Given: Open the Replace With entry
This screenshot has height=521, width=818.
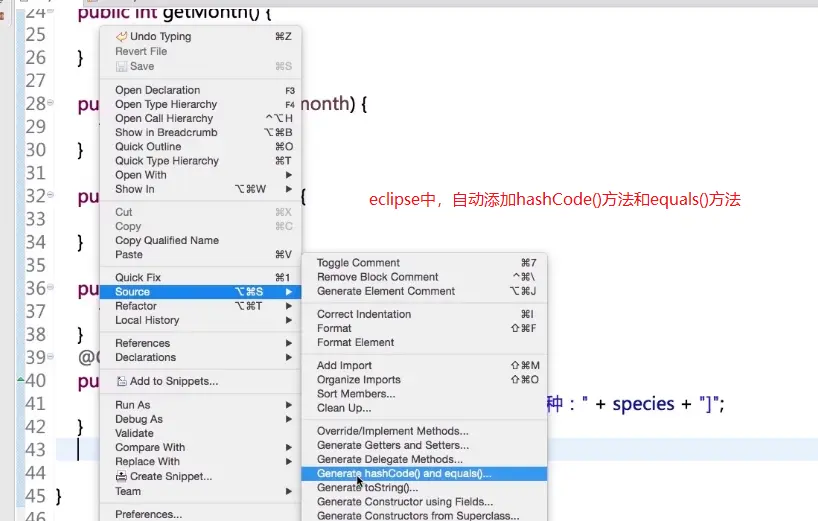Looking at the screenshot, I should click(x=200, y=462).
